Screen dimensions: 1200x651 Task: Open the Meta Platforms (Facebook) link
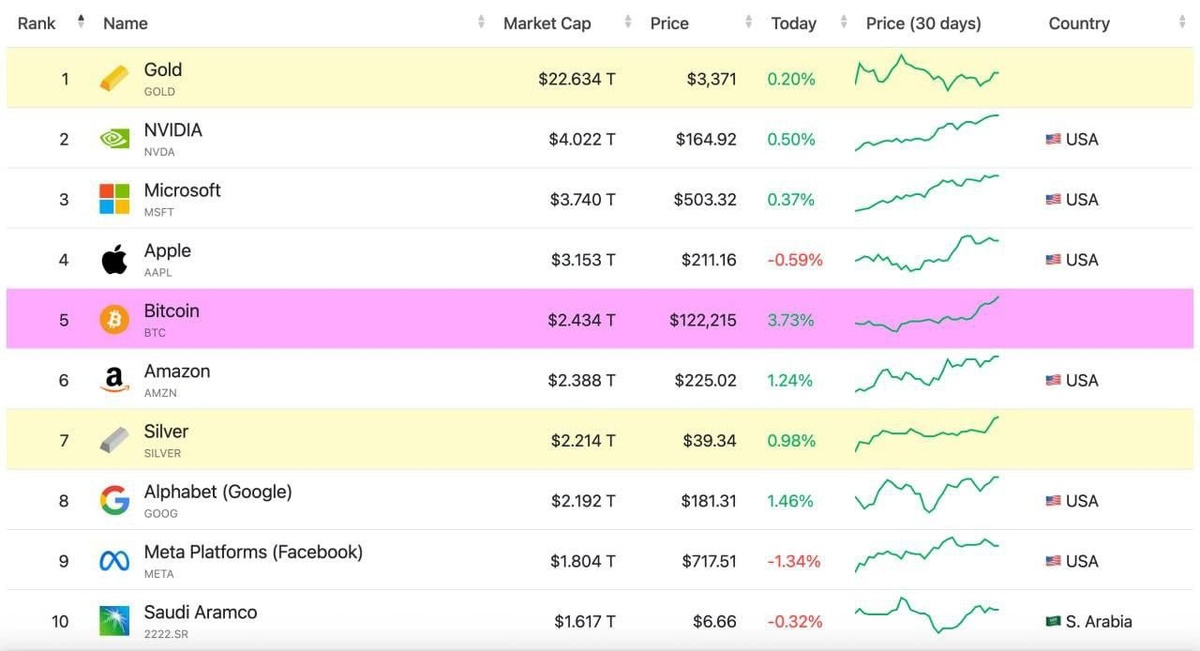253,552
